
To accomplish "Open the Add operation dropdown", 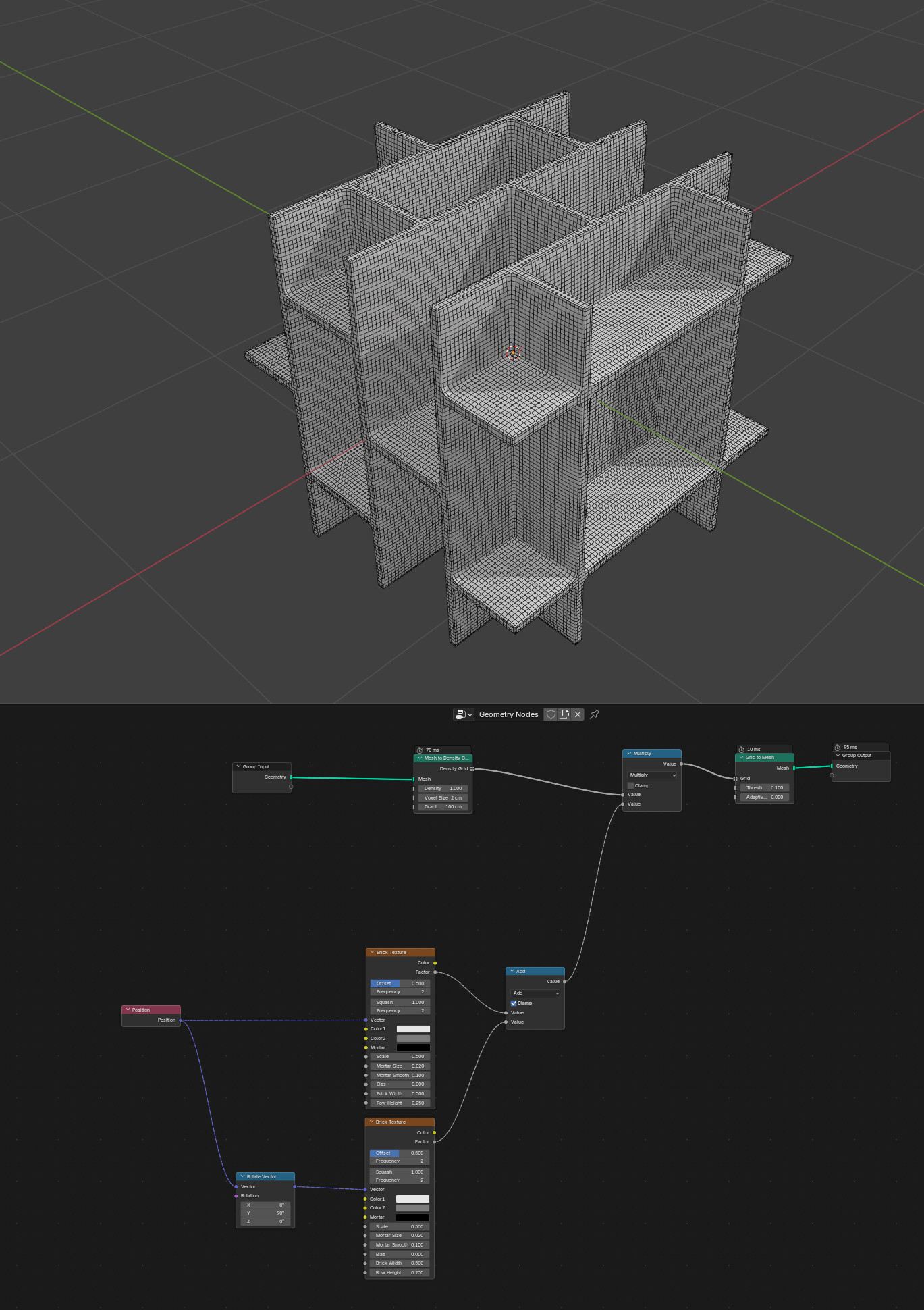I will pyautogui.click(x=535, y=993).
